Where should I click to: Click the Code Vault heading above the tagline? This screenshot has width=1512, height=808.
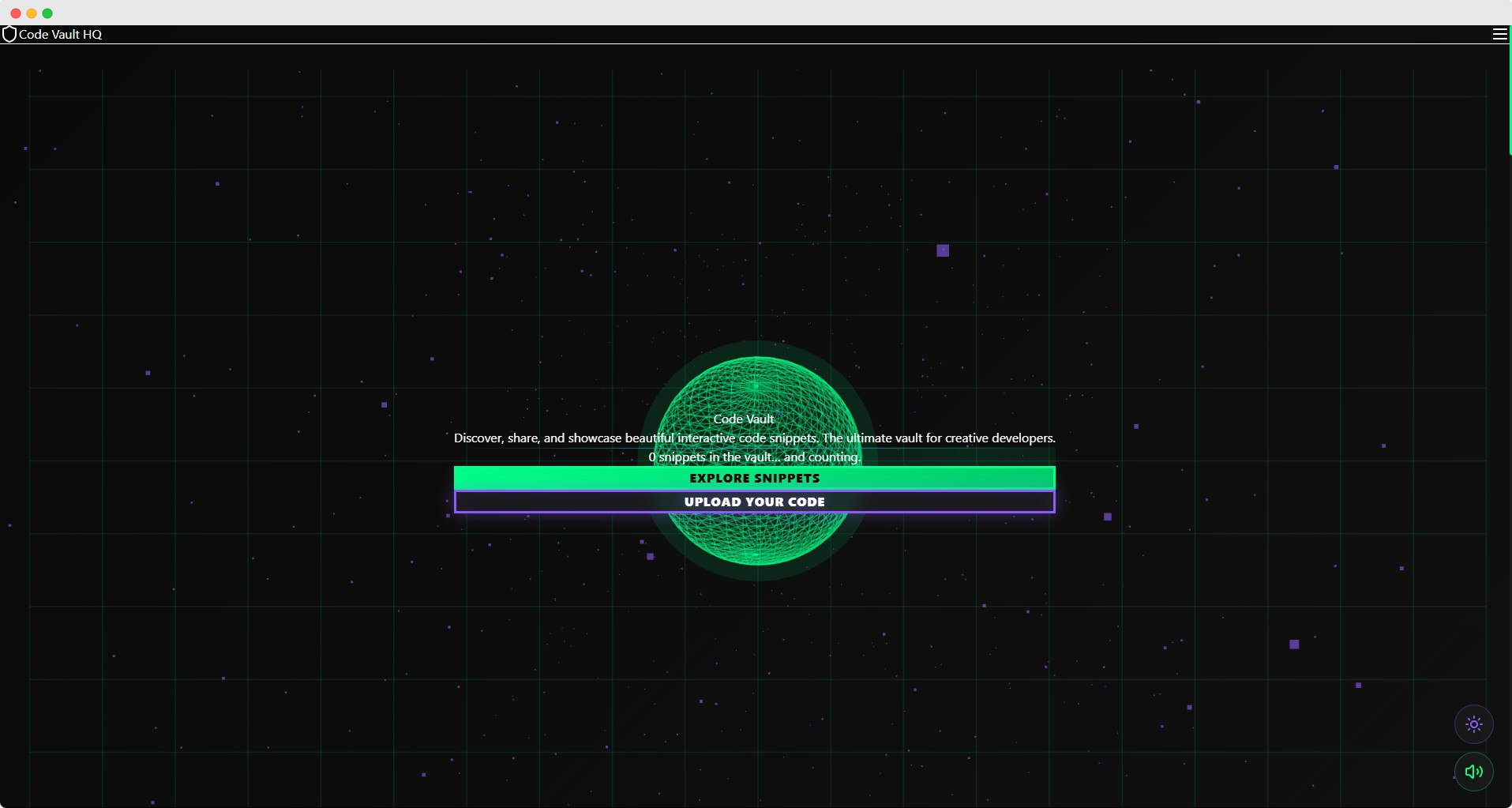click(743, 419)
